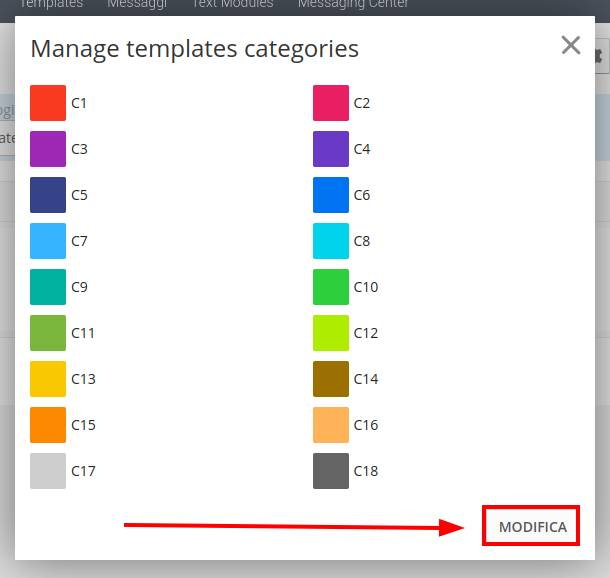The image size is (610, 578).
Task: Select the lime C12 color swatch
Action: pos(331,333)
